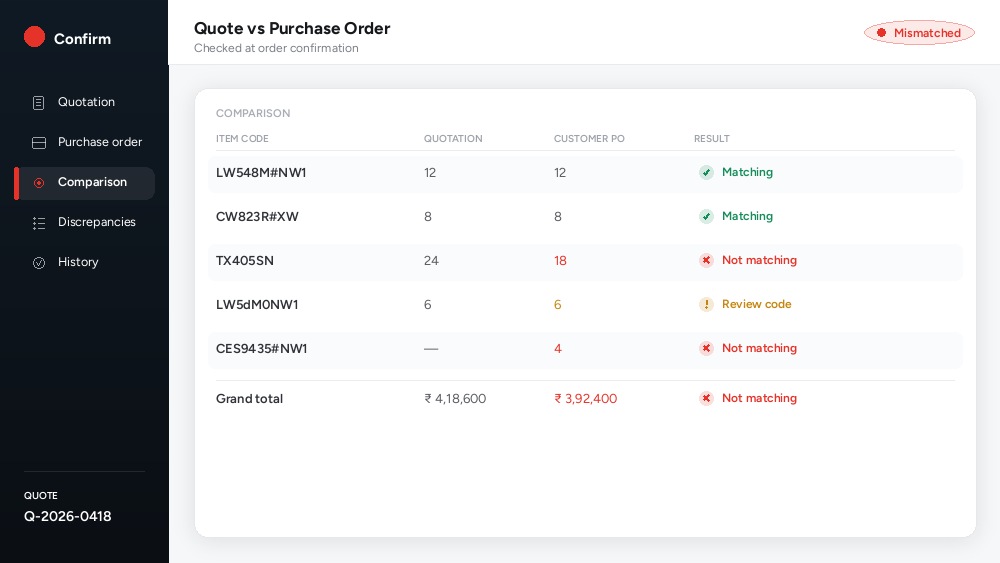Select item code TX405SN

[x=245, y=261]
